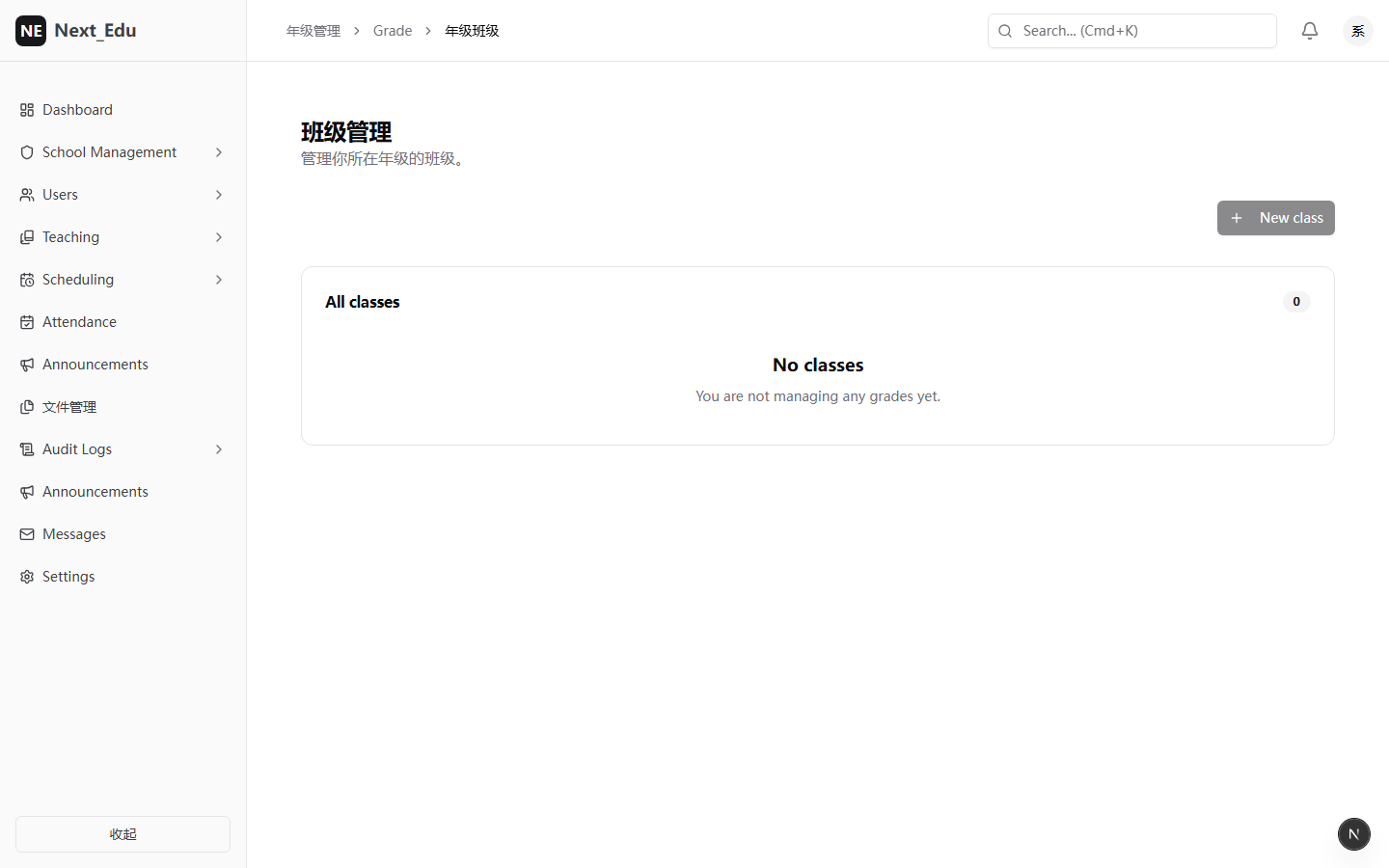This screenshot has width=1389, height=868.
Task: Click the 管理你所在年级的班级 subtitle
Action: click(385, 159)
